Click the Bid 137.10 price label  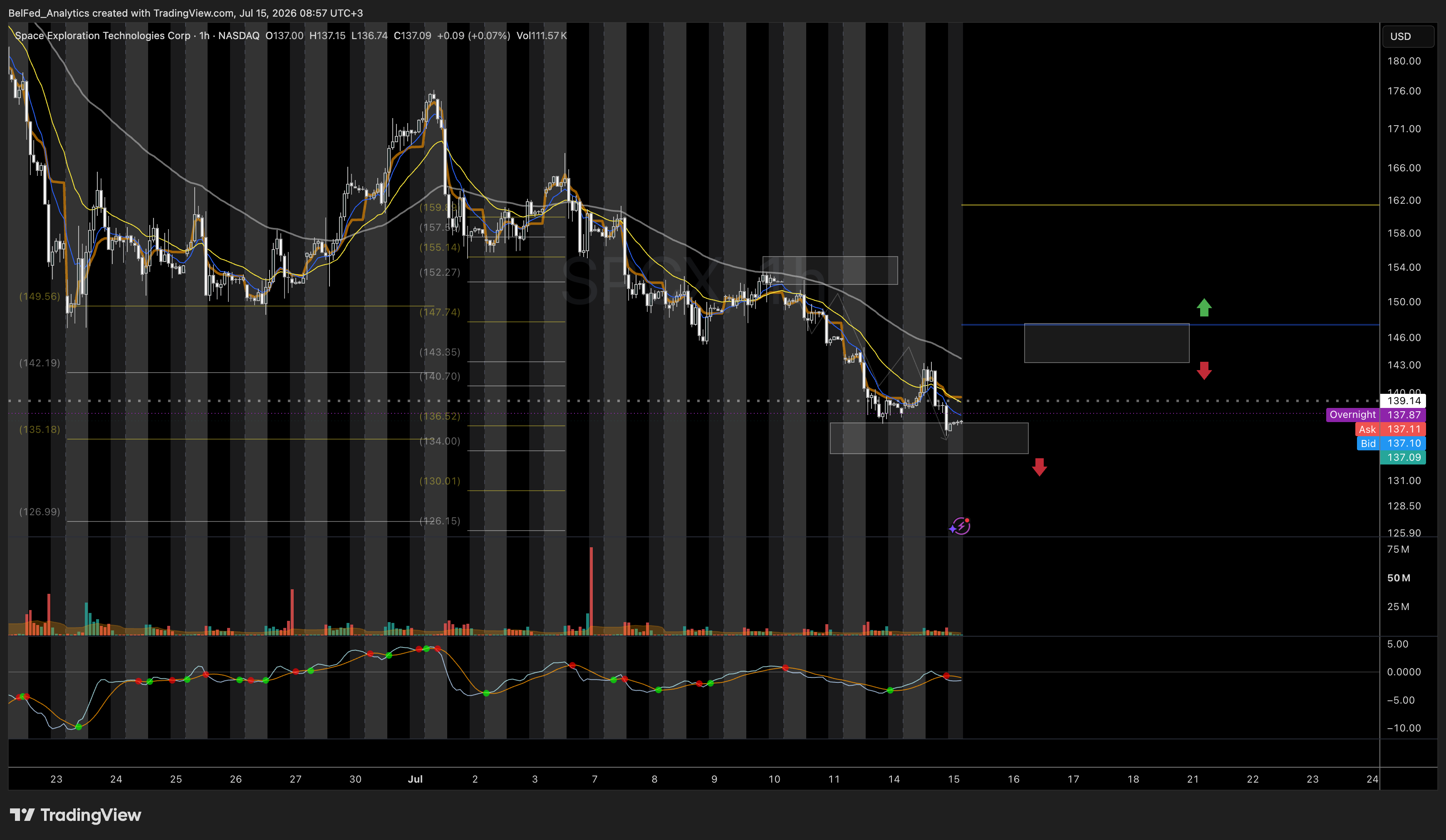click(1391, 443)
